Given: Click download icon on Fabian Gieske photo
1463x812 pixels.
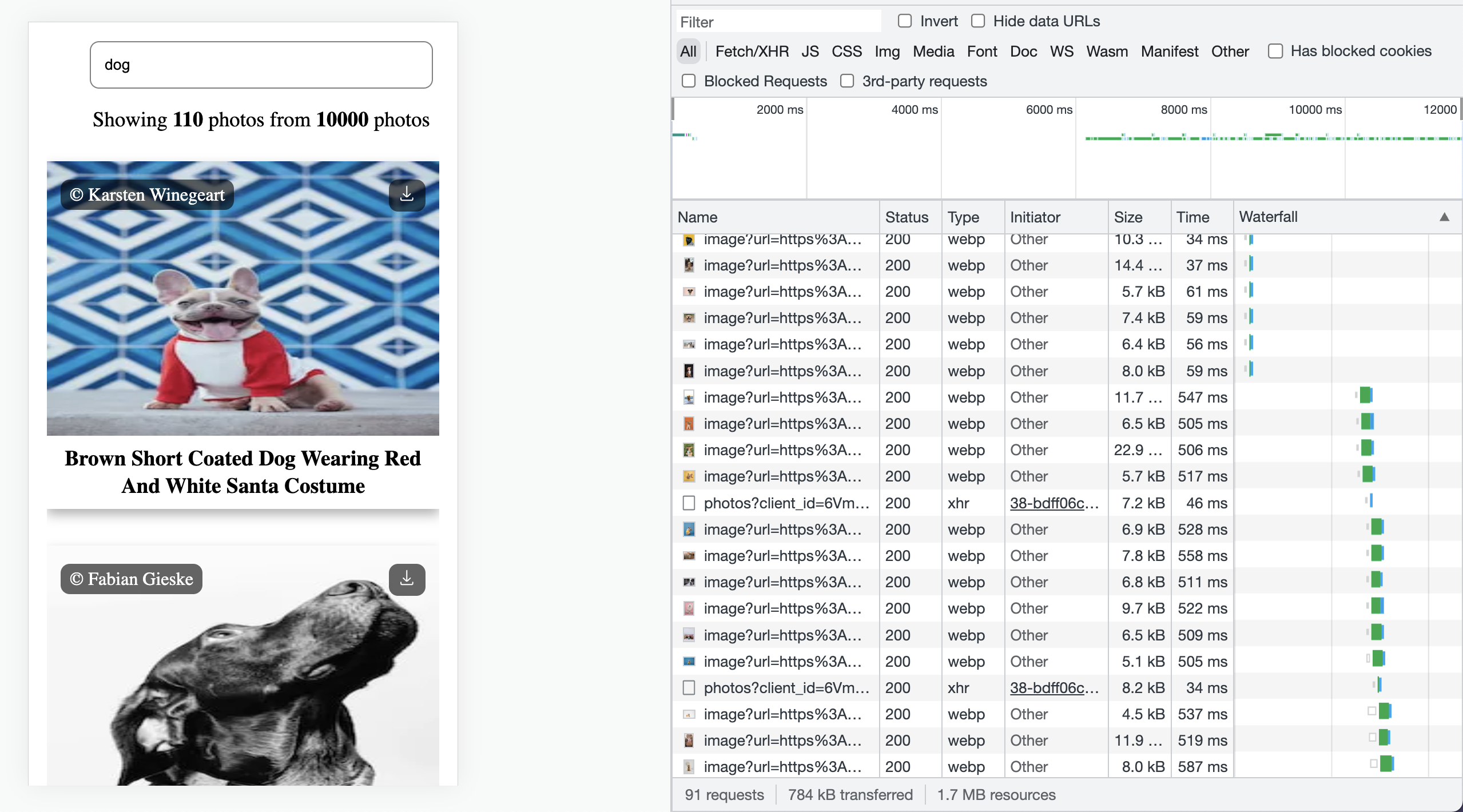Looking at the screenshot, I should (407, 579).
